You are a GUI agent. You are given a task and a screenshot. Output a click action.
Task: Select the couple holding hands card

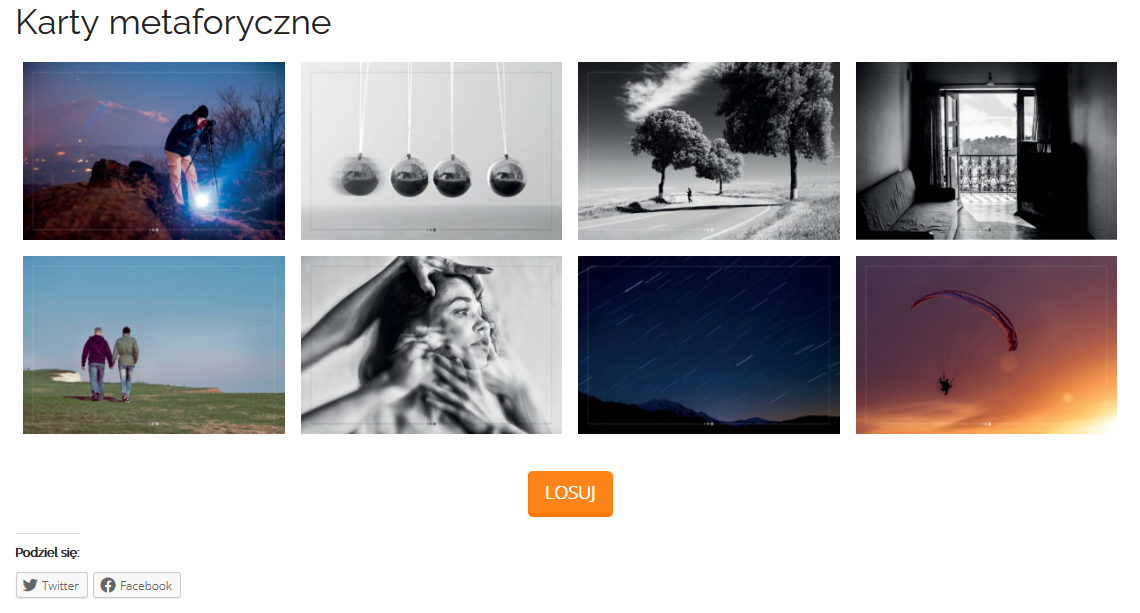[x=153, y=345]
